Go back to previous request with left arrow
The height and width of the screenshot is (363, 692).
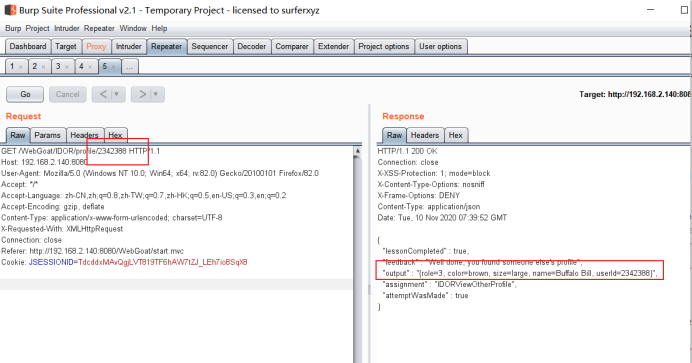[x=103, y=94]
